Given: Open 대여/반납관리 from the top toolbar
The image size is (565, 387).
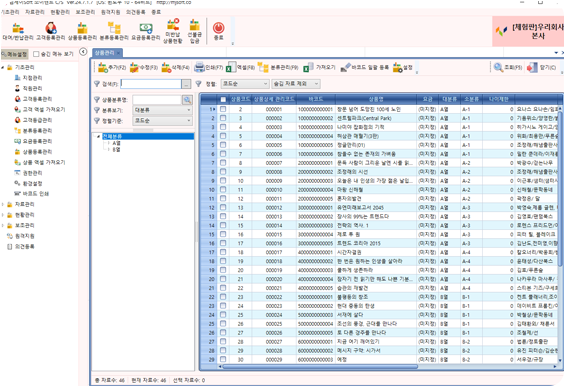Looking at the screenshot, I should click(x=18, y=31).
